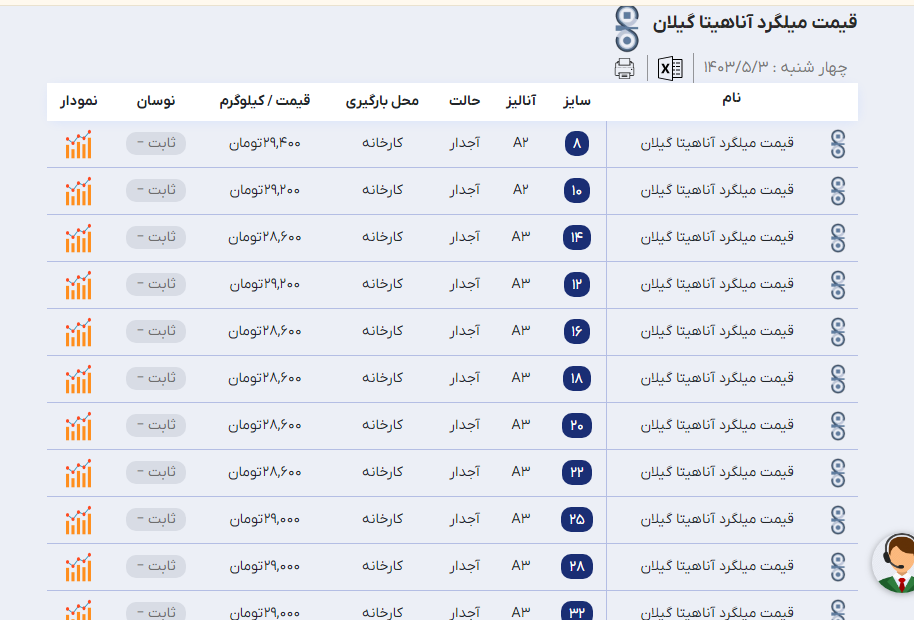Screen dimensions: 914x620
Task: Click the ثابت badge in size 12 row
Action: (x=156, y=284)
